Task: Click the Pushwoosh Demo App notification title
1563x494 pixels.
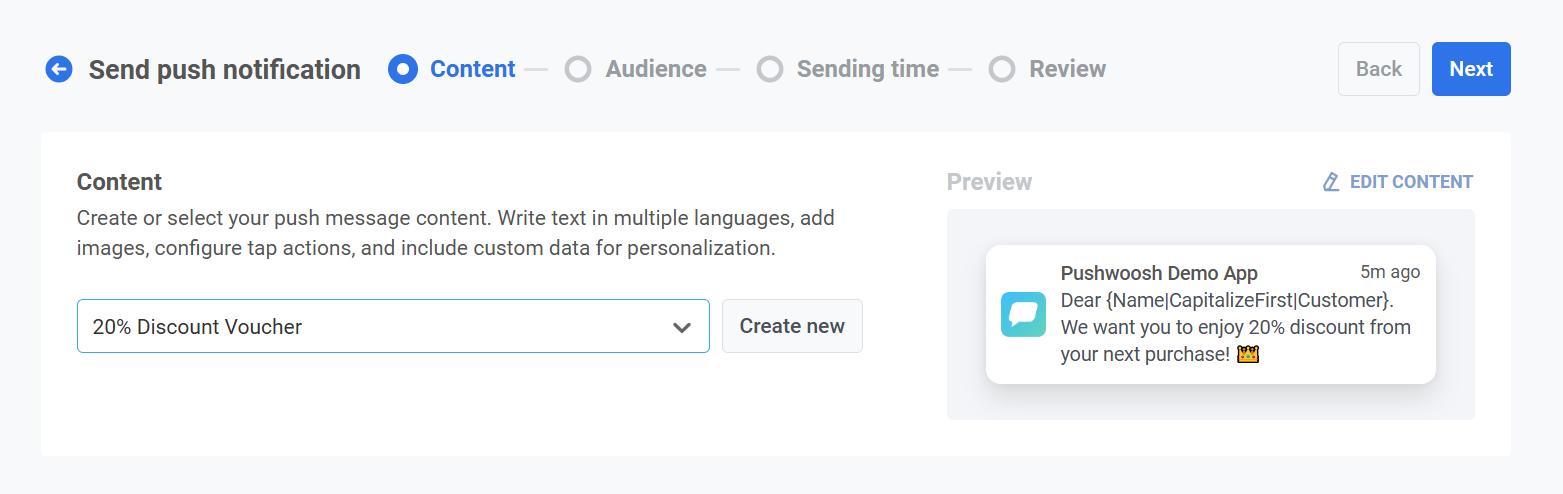Action: 1159,273
